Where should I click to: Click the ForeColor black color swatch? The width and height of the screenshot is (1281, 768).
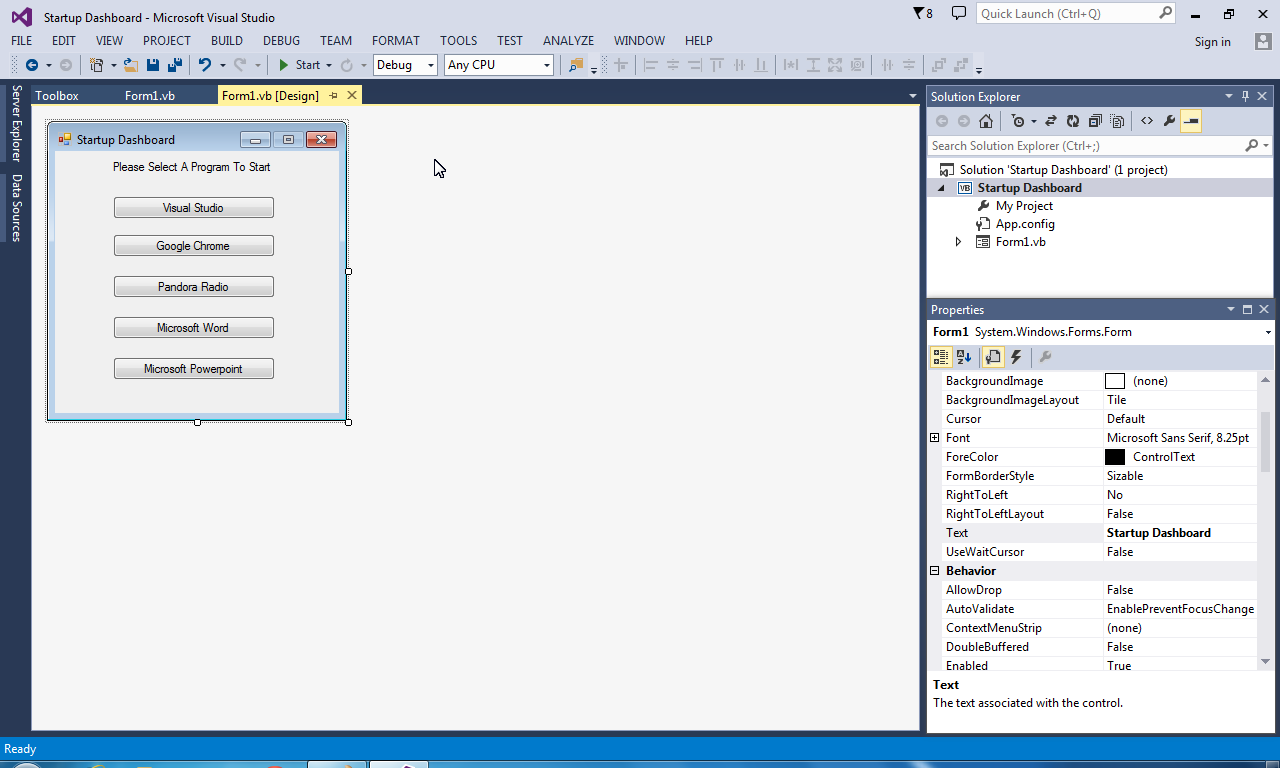coord(1115,457)
